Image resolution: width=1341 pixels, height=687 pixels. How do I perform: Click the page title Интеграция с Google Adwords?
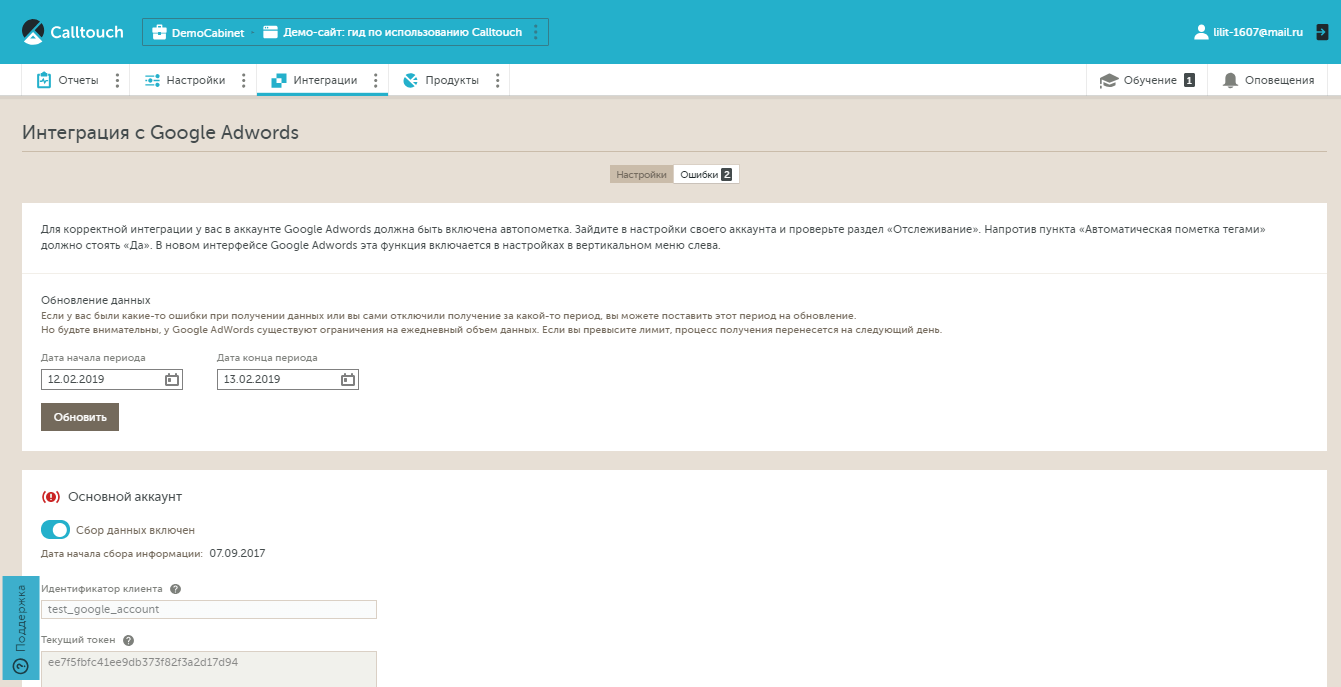tap(160, 132)
